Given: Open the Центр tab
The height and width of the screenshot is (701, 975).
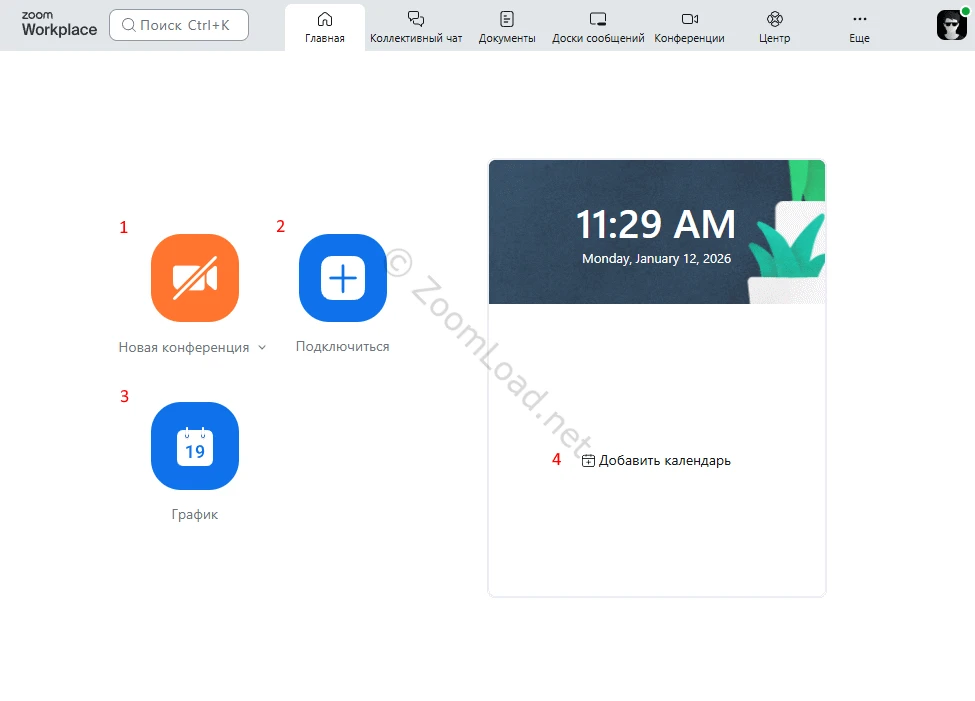Looking at the screenshot, I should (774, 27).
